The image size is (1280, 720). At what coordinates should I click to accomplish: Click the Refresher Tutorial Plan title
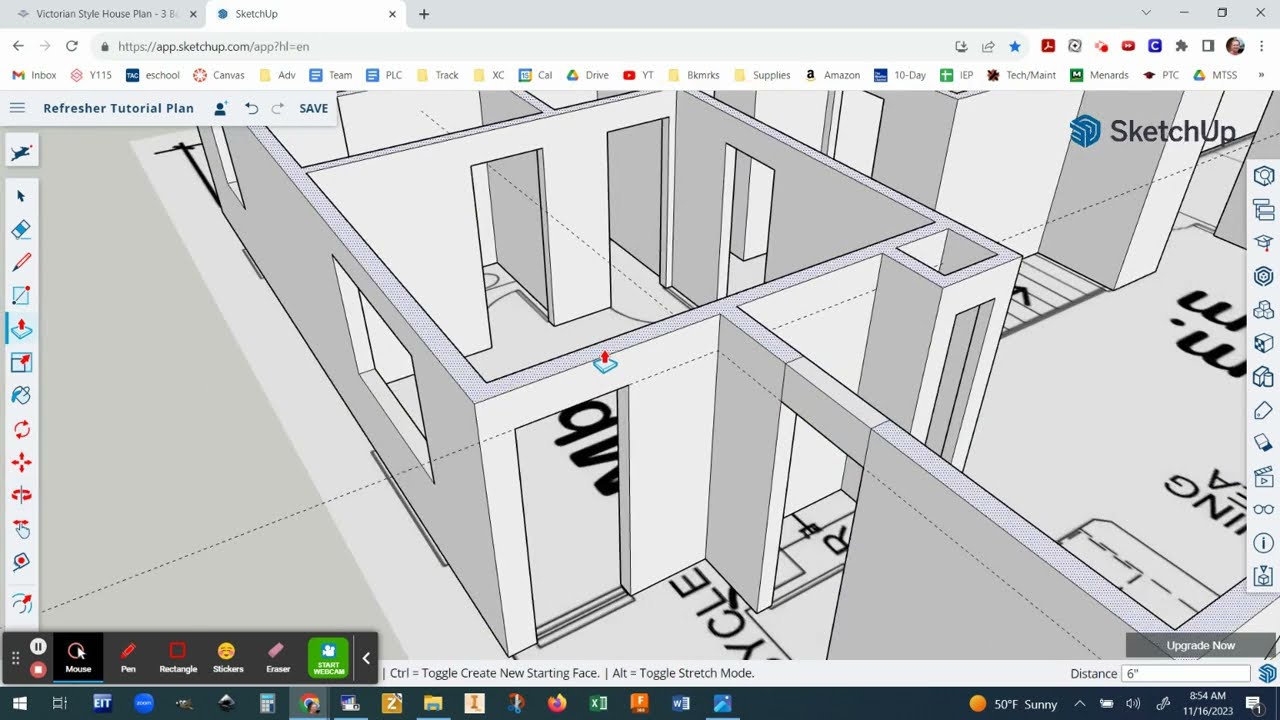[x=118, y=108]
